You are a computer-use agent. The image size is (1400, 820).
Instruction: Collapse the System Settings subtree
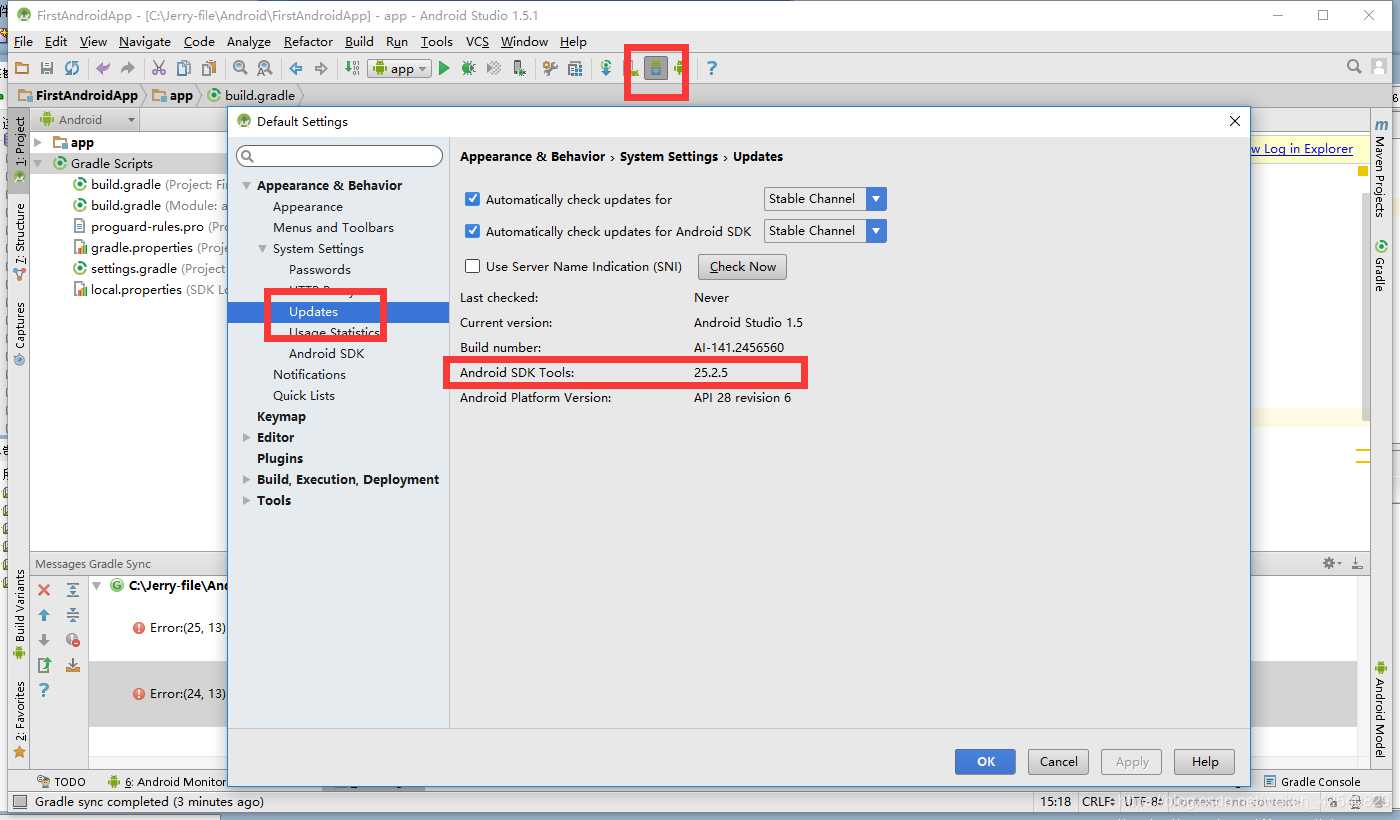click(263, 249)
